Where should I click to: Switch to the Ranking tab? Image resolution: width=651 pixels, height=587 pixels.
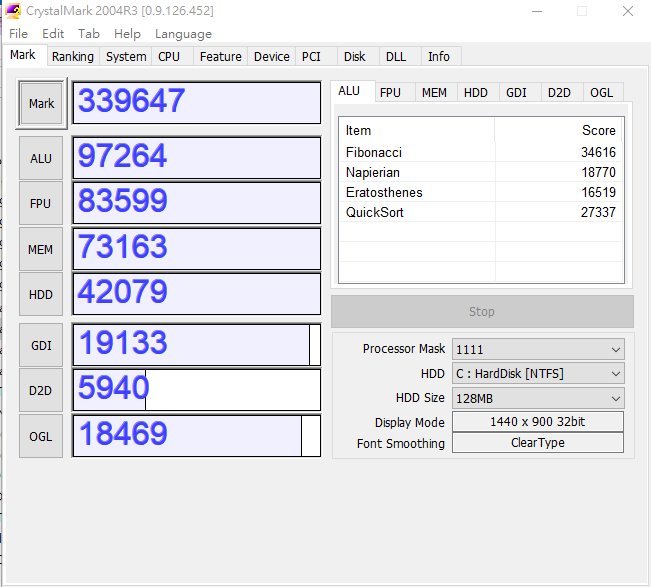pyautogui.click(x=72, y=57)
